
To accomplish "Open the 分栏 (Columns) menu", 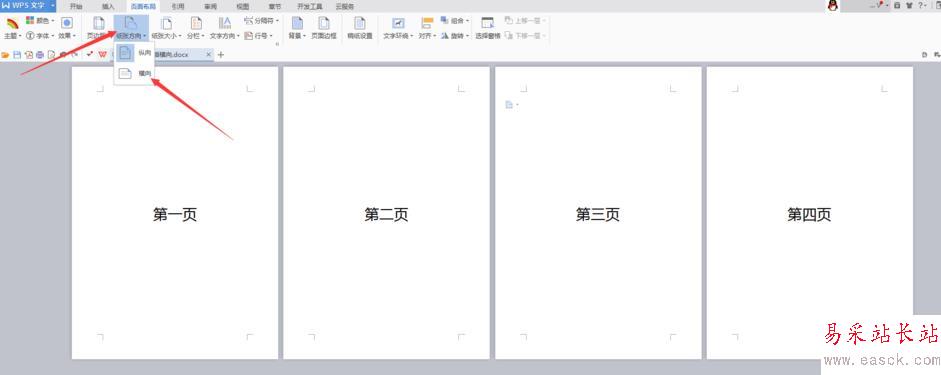I will point(196,28).
